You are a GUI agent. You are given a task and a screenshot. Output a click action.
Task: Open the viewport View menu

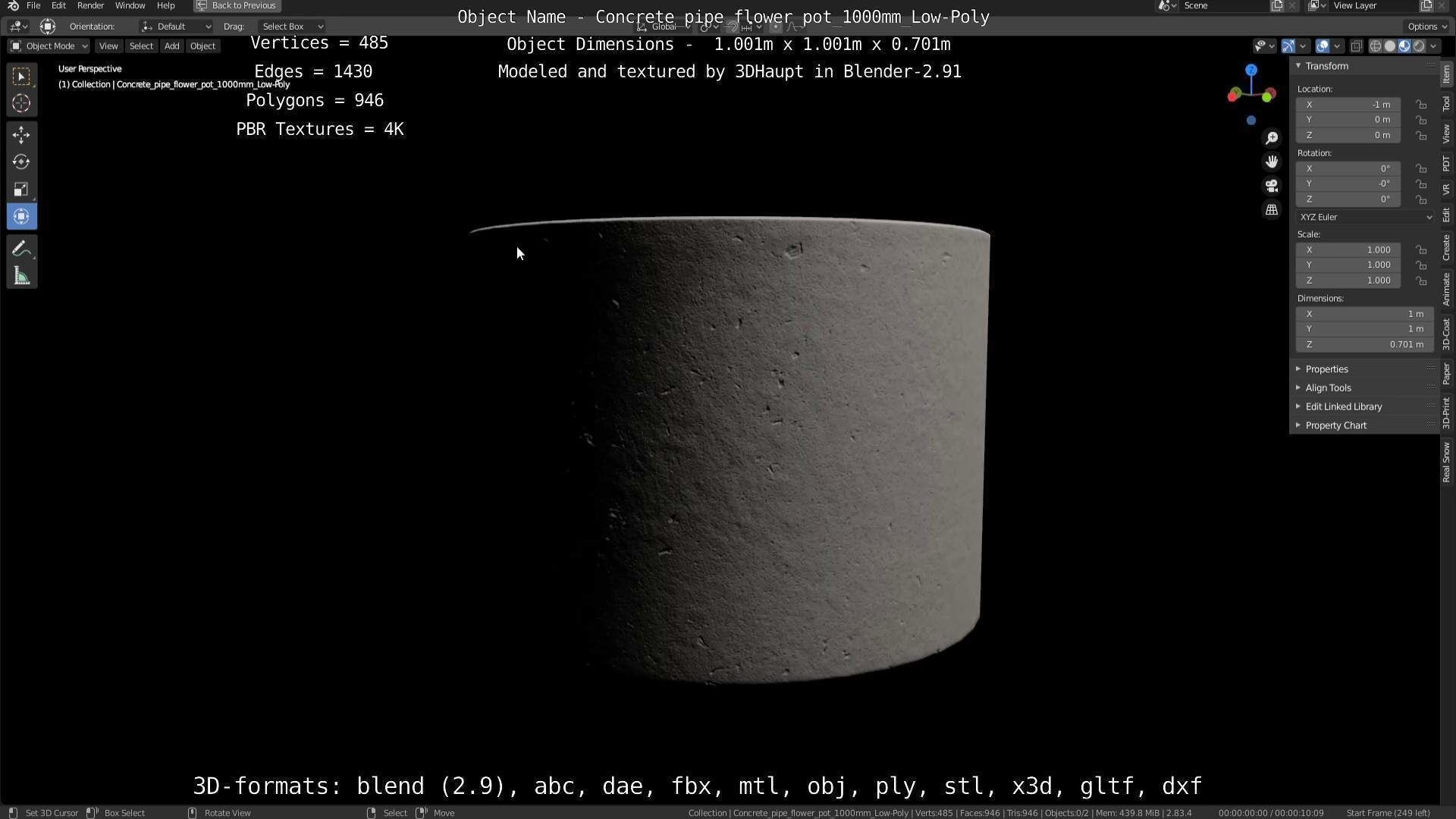[108, 46]
